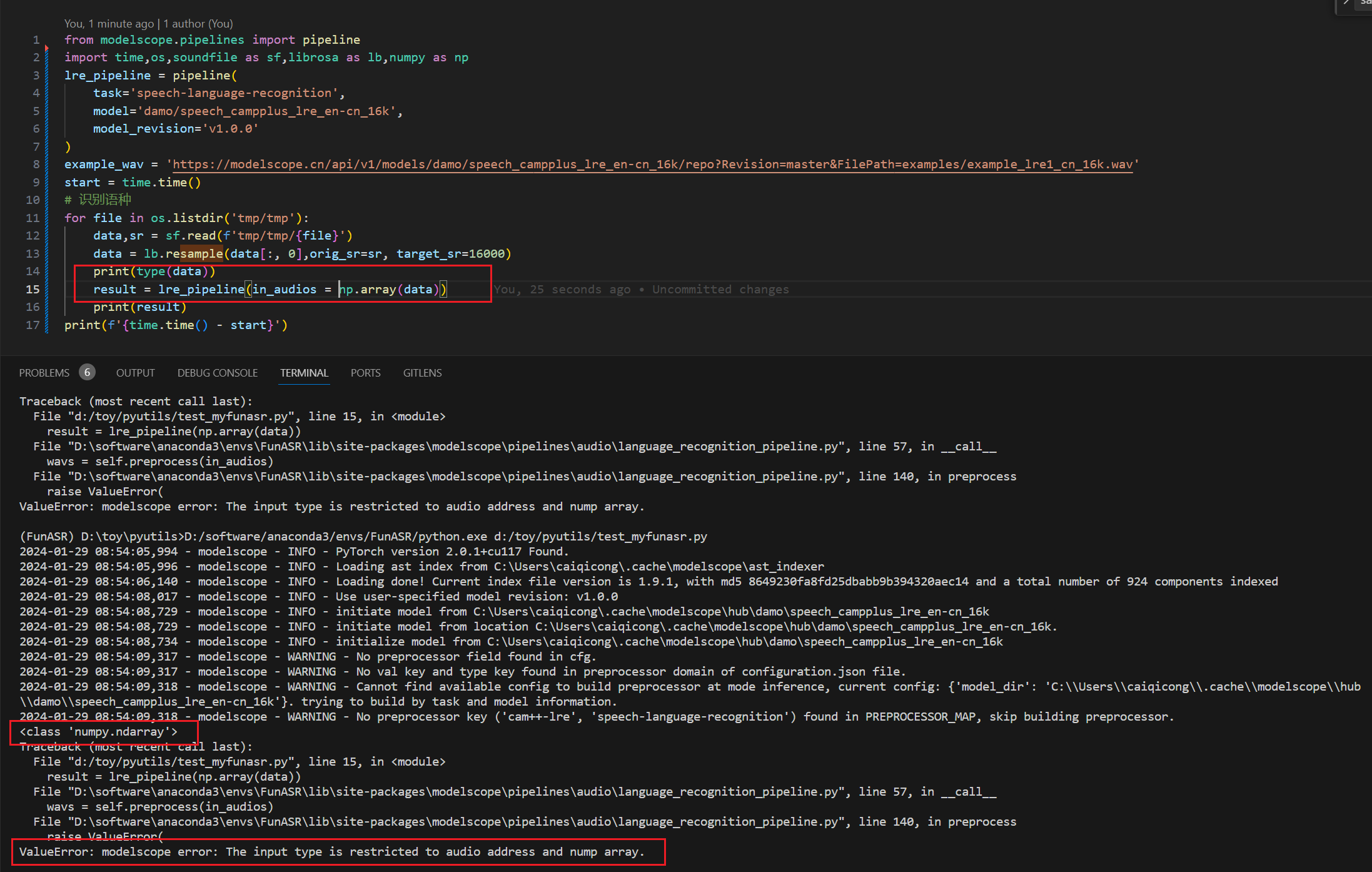Click the 'Cannot find available config' warning line

(690, 694)
